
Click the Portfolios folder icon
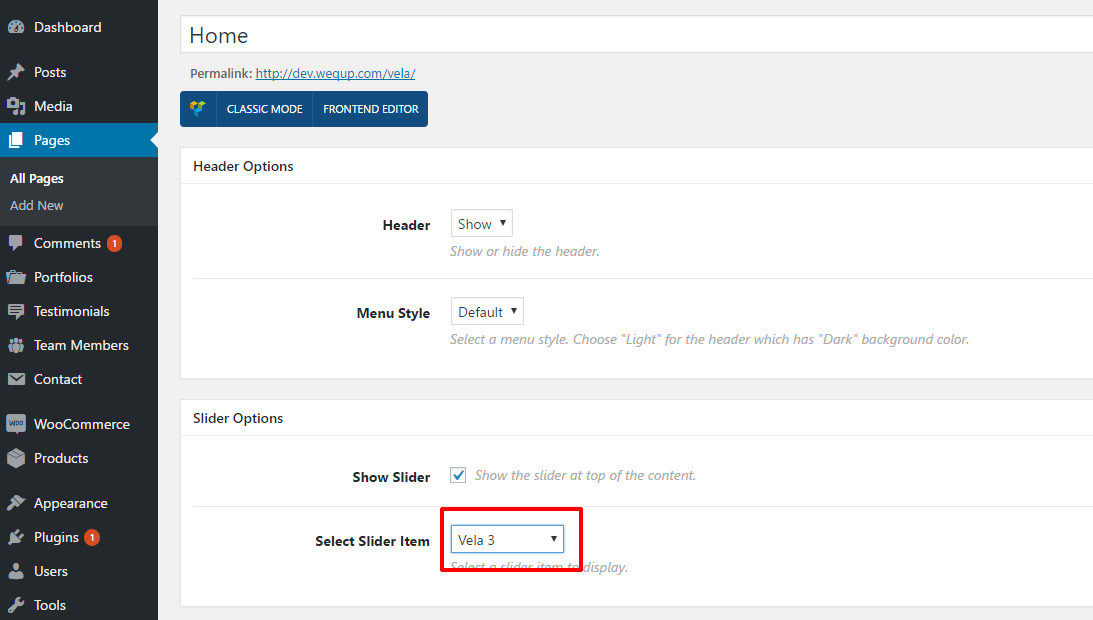click(16, 277)
